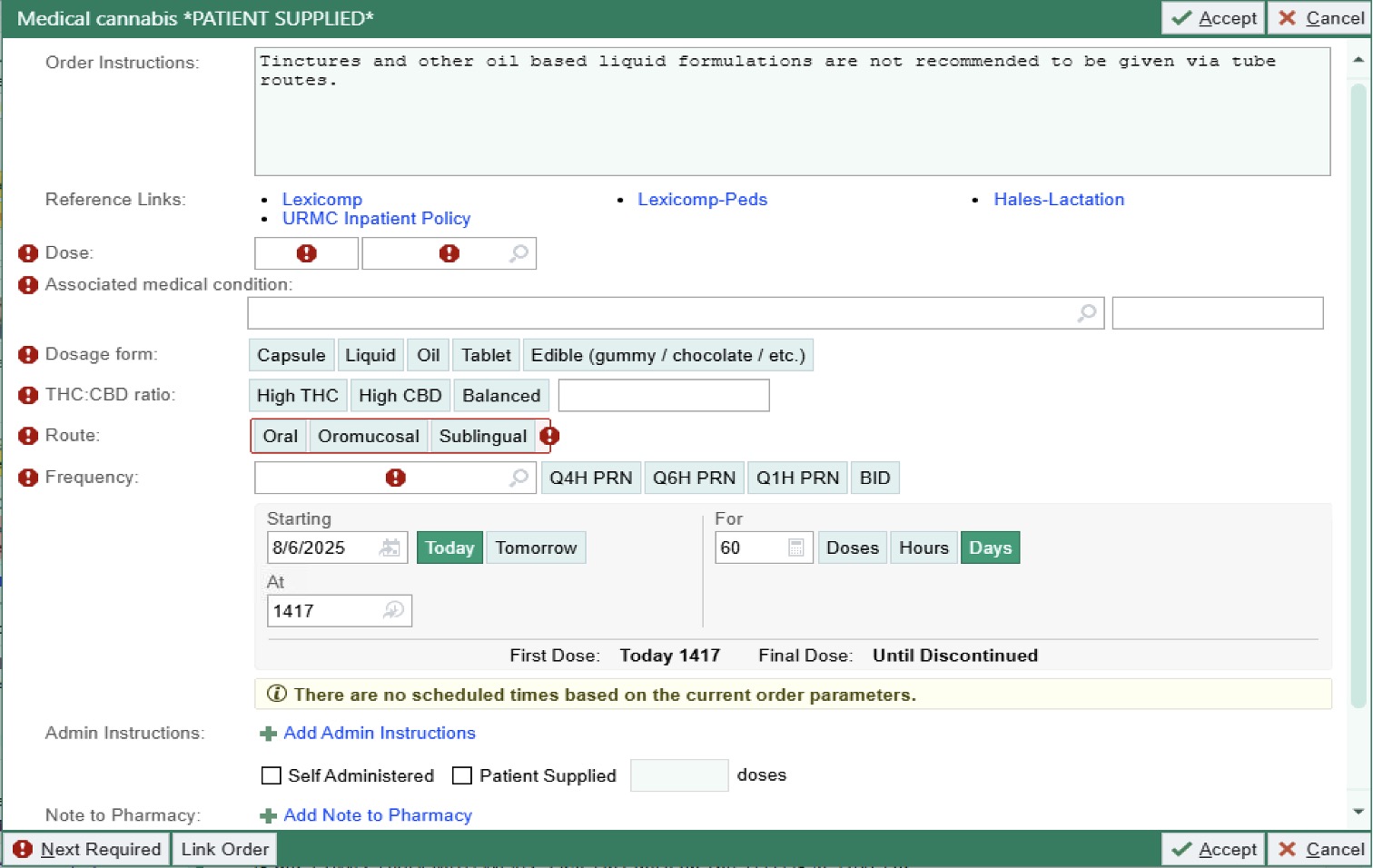Viewport: 1373px width, 868px height.
Task: Choose the Q6H PRN frequency
Action: pos(694,477)
